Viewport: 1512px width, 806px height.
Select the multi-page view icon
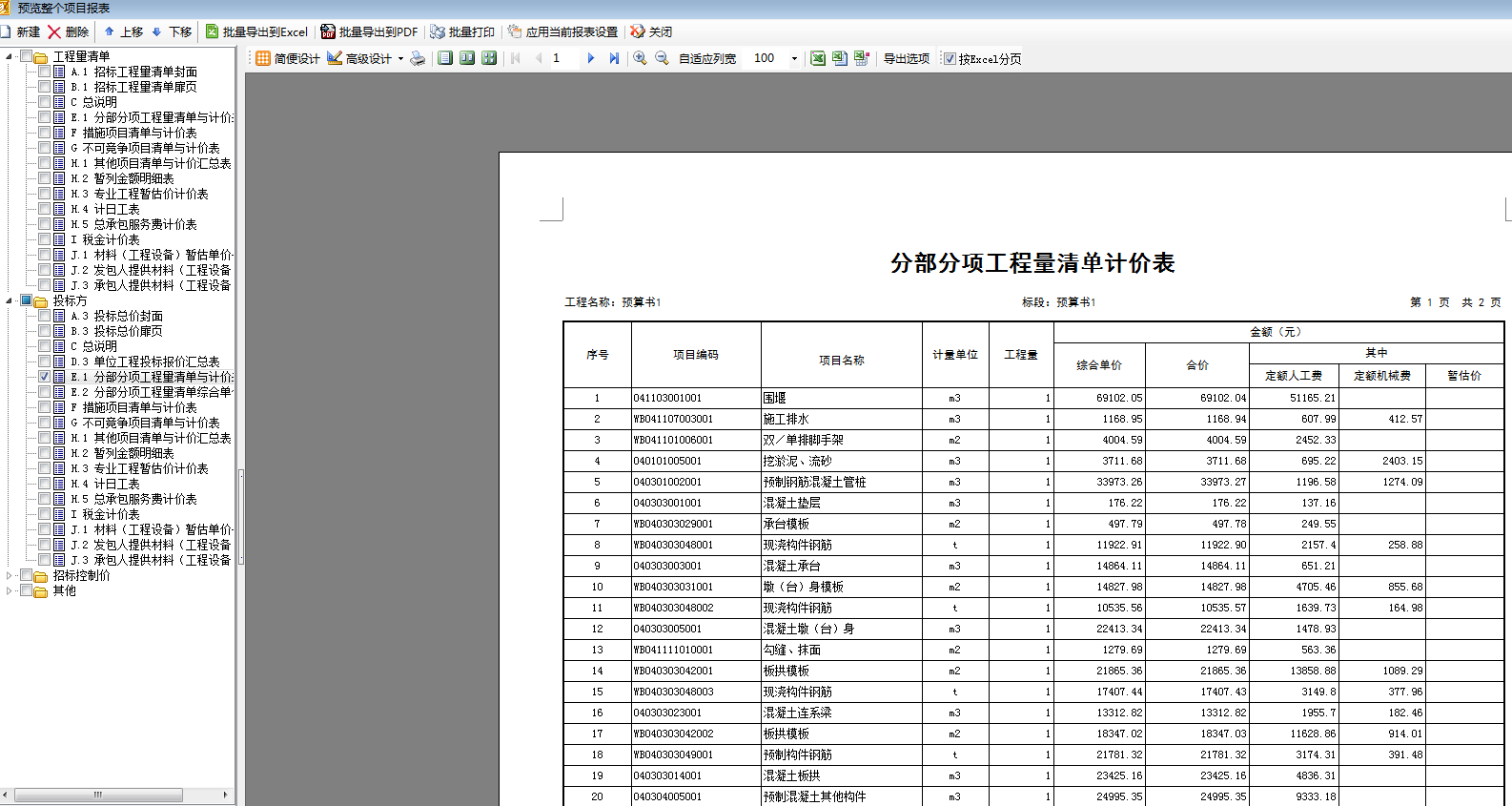point(489,58)
